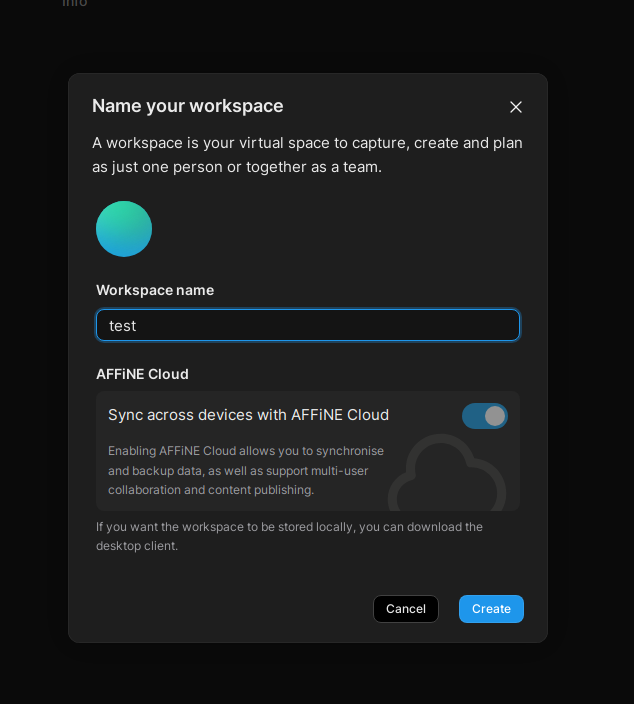Screen dimensions: 634x704
Task: Click the 'Name your workspace' heading
Action: tap(188, 106)
